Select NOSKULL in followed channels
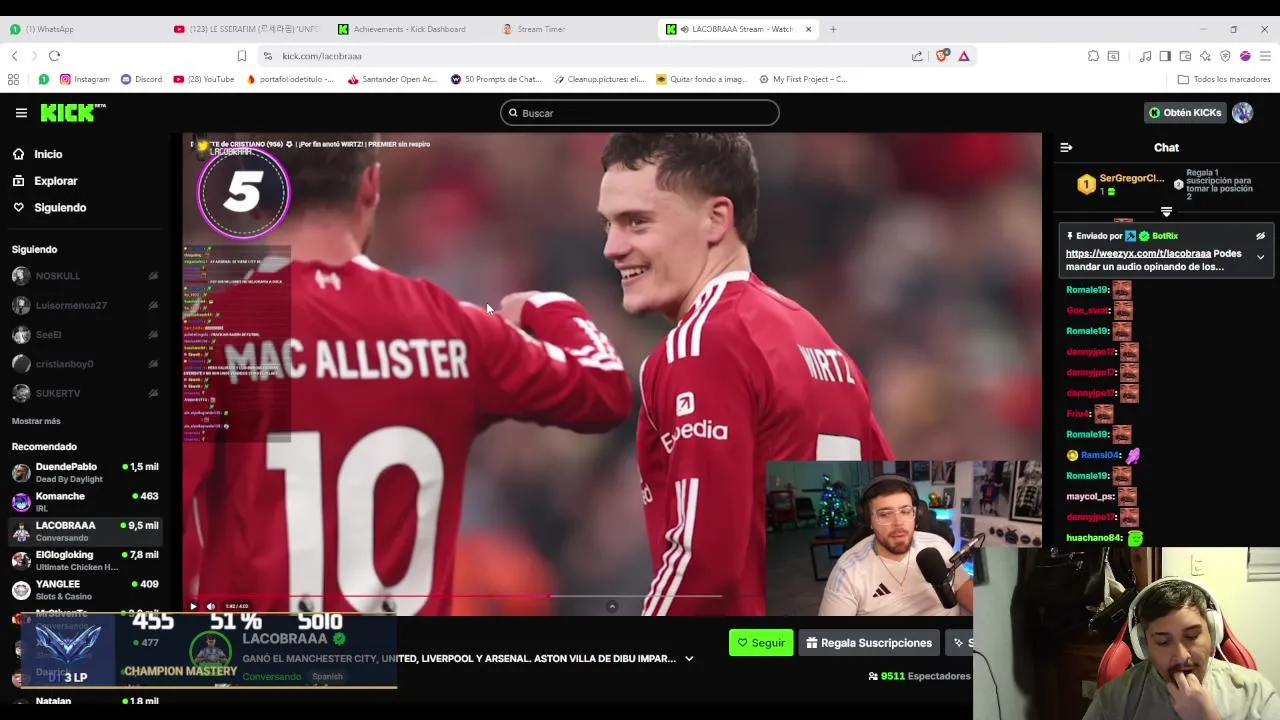This screenshot has width=1280, height=720. click(85, 276)
